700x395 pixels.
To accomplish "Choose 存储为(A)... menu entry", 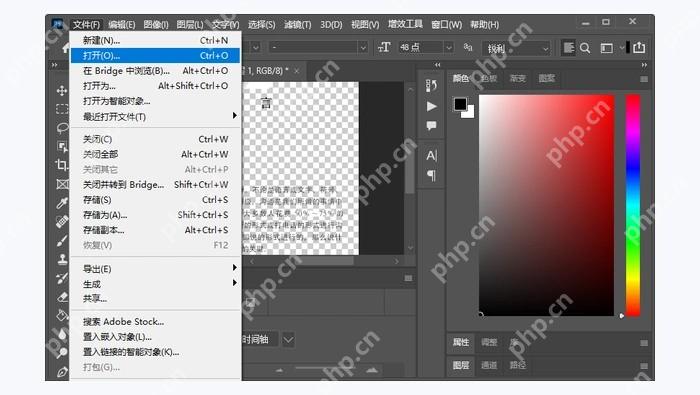I will click(155, 215).
